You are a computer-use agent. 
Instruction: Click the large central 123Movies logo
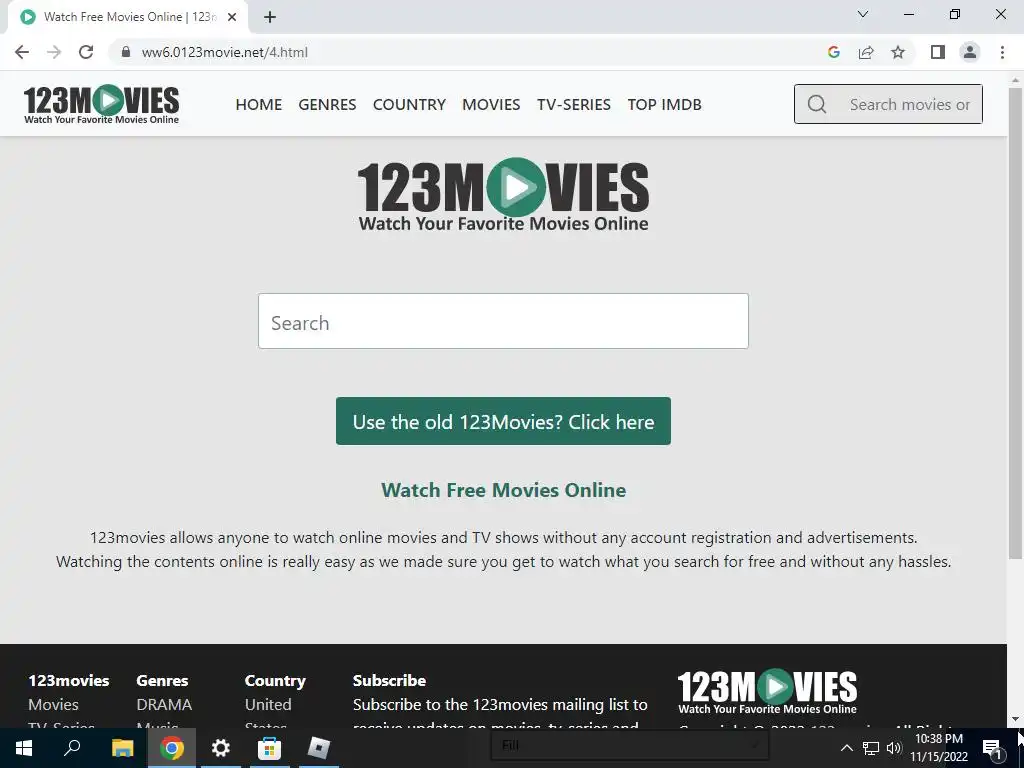click(x=503, y=195)
